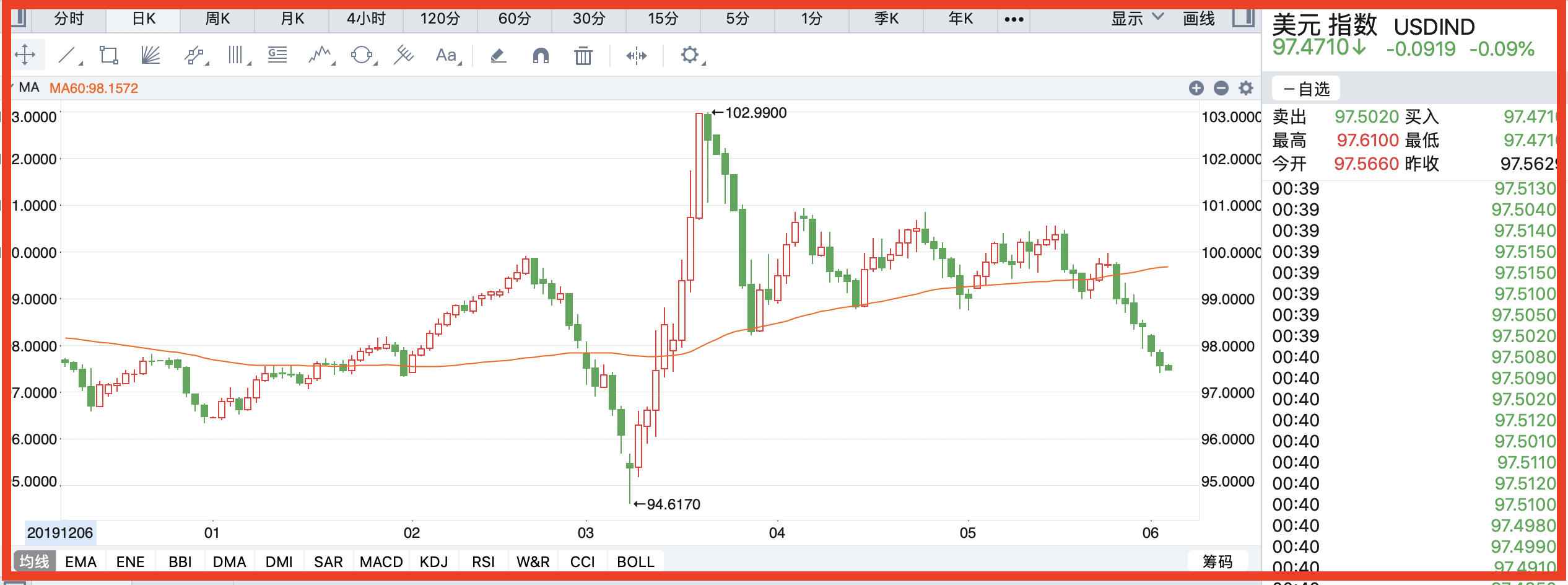Toggle the 画线 drawing toolbar
Image resolution: width=1568 pixels, height=585 pixels.
pos(1199,19)
